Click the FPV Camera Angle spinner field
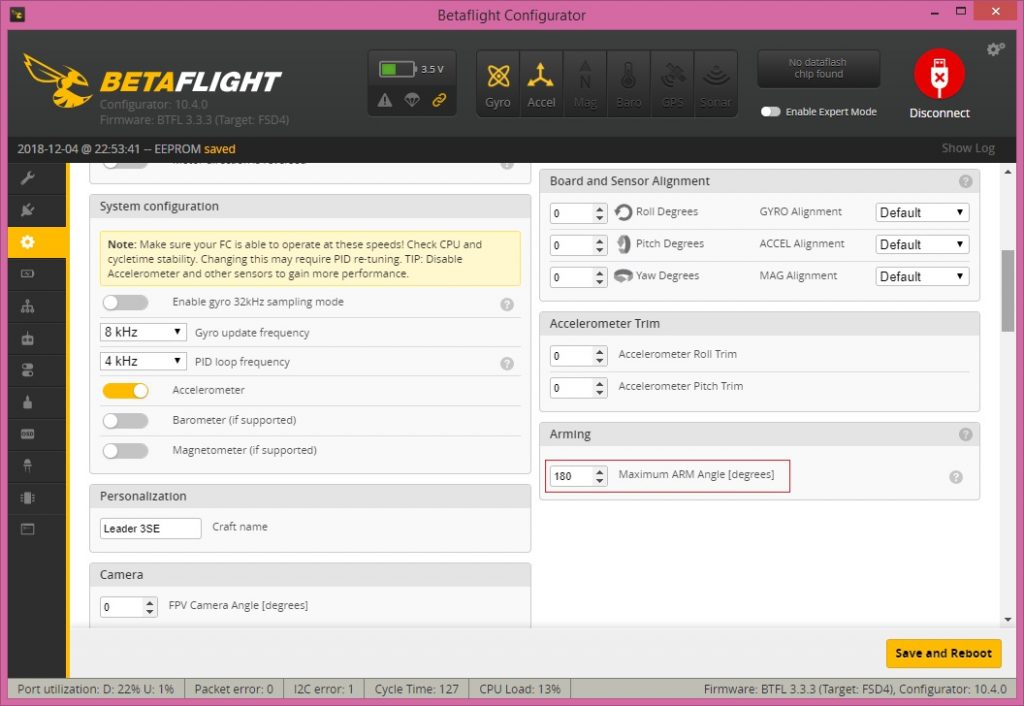This screenshot has width=1024, height=706. click(129, 607)
